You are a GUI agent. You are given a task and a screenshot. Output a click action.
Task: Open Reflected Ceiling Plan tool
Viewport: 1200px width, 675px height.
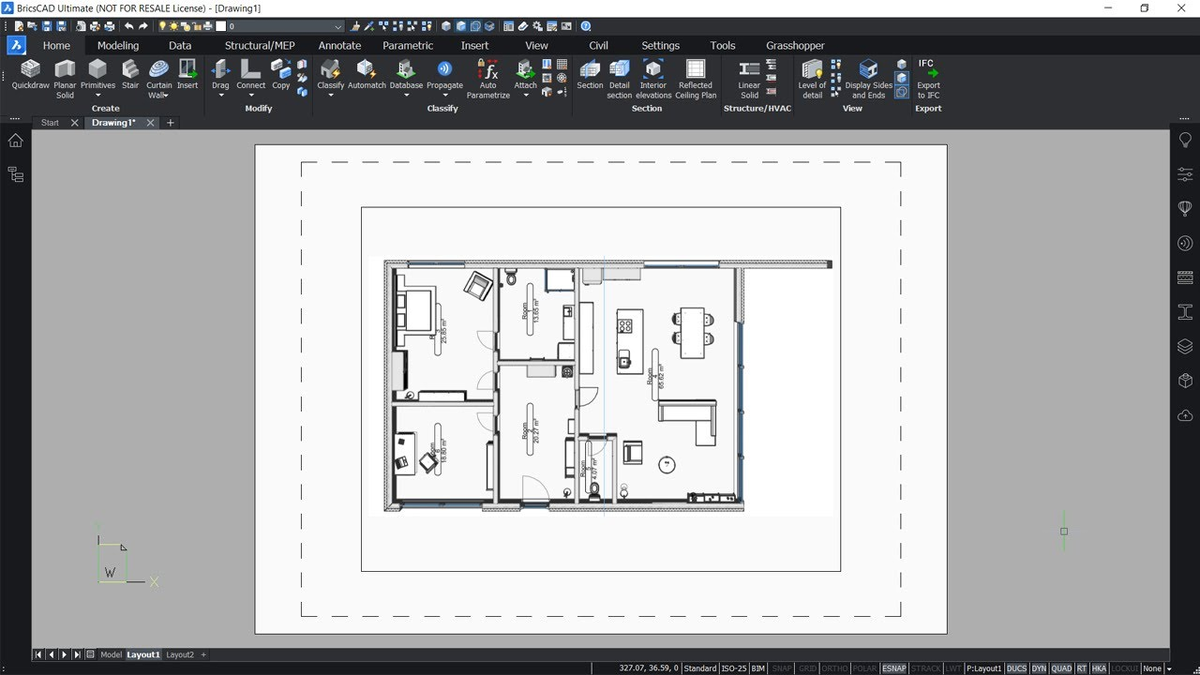695,79
